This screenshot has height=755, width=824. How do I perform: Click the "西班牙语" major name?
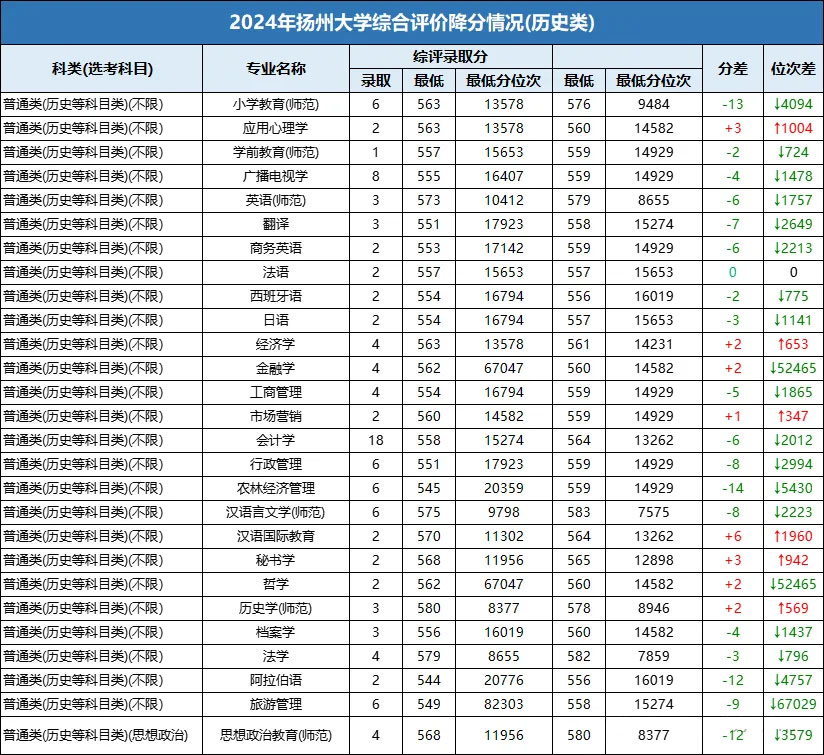[276, 296]
